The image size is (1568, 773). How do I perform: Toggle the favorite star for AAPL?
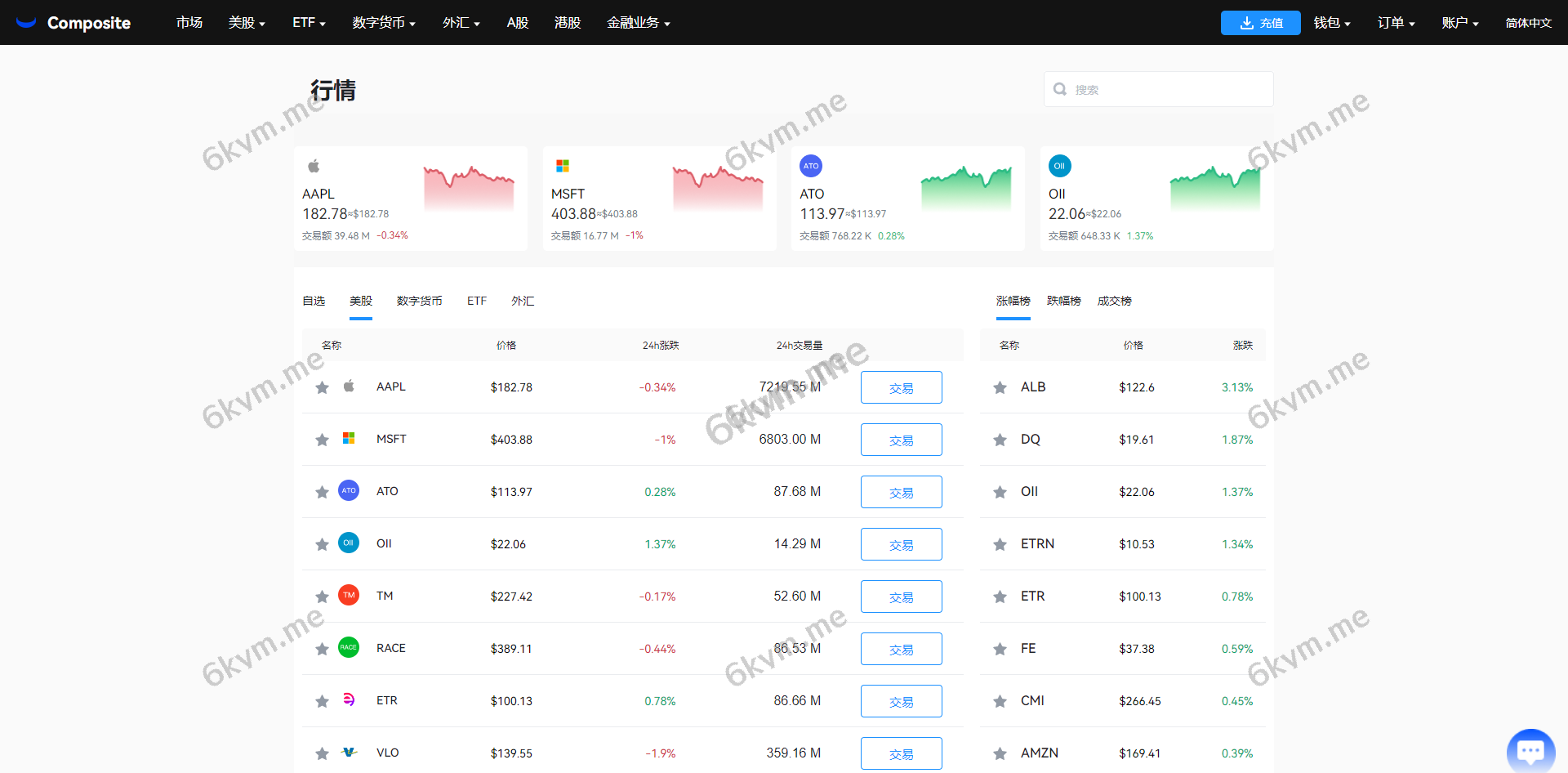pos(322,386)
